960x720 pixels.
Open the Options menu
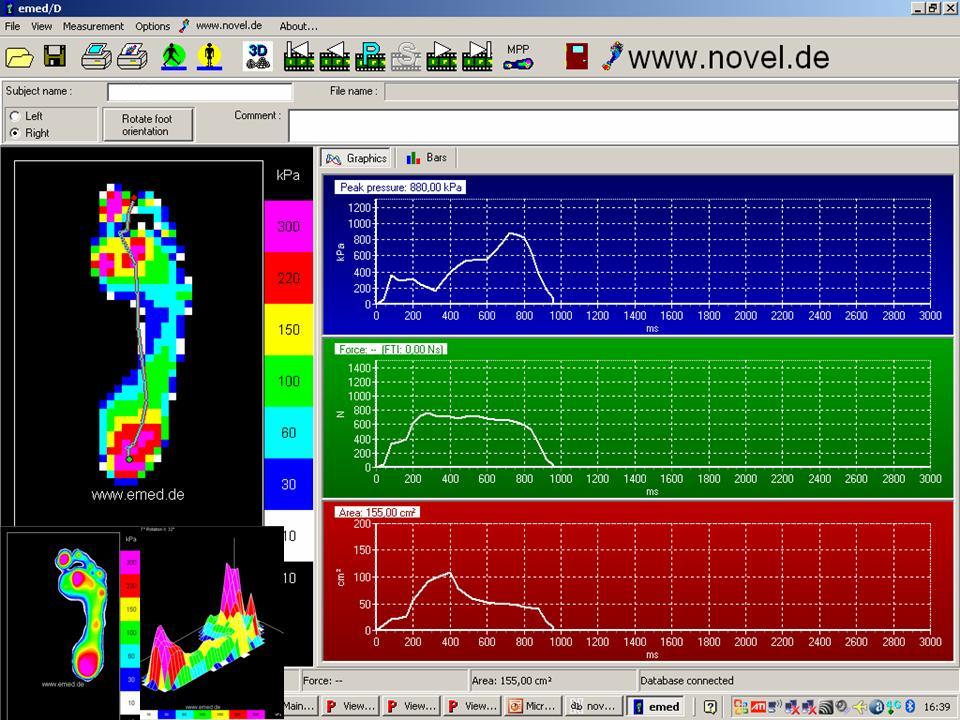point(152,26)
